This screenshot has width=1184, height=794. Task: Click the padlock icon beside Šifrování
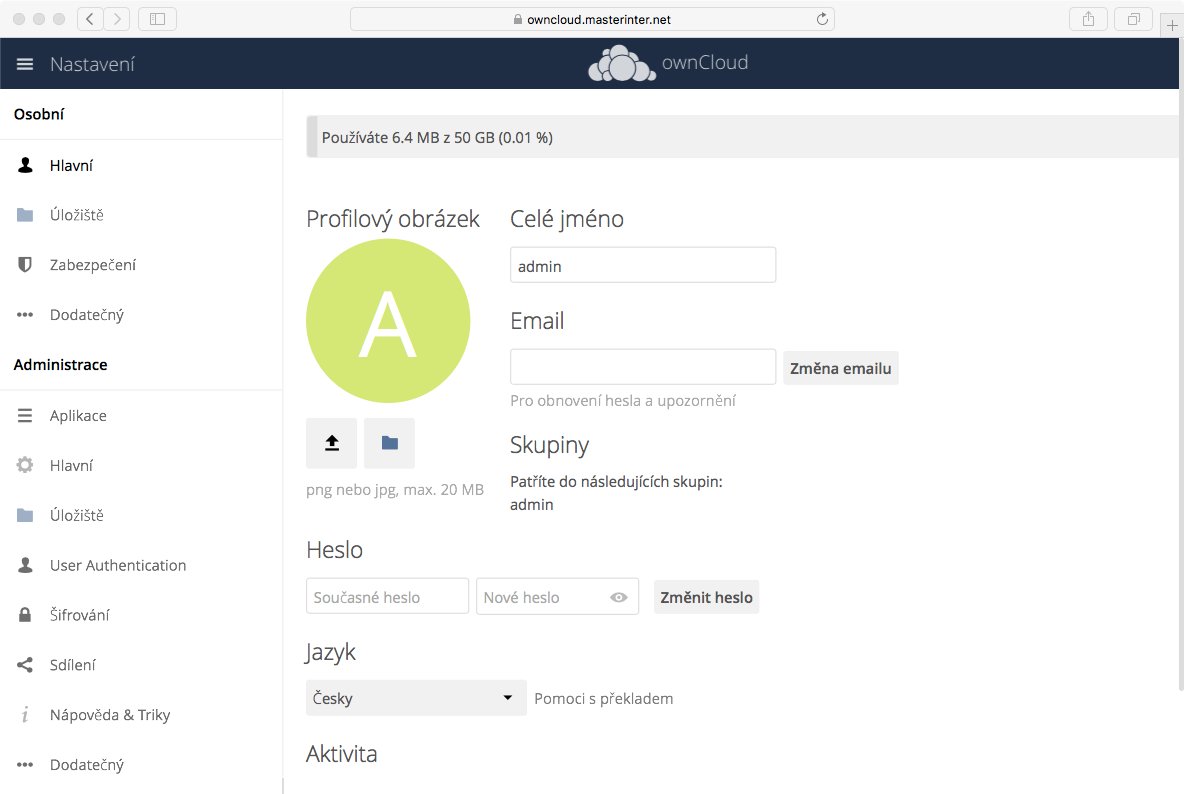(25, 615)
